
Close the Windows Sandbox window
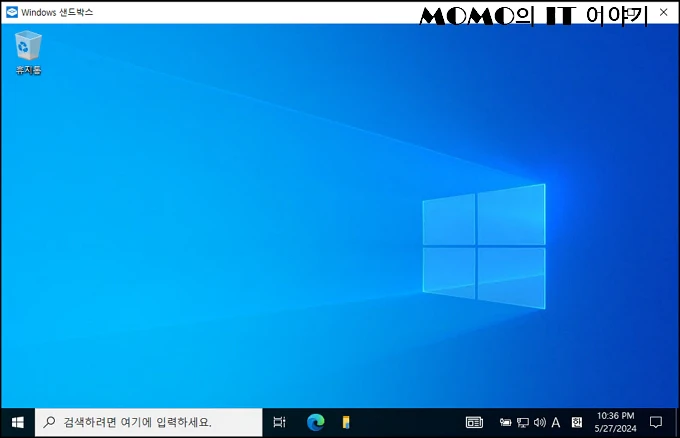(664, 12)
